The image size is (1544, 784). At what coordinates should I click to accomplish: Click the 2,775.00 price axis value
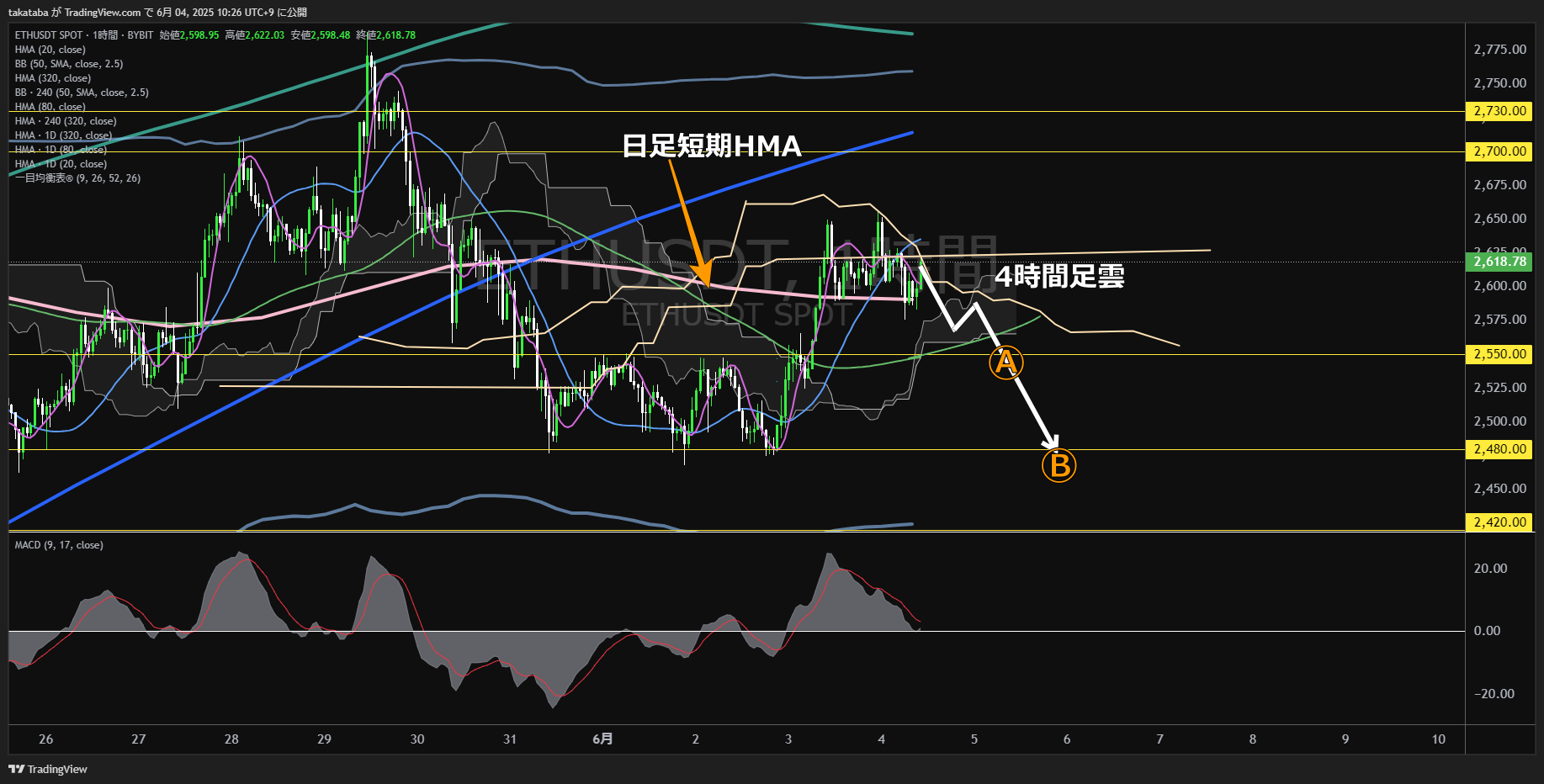pos(1499,50)
